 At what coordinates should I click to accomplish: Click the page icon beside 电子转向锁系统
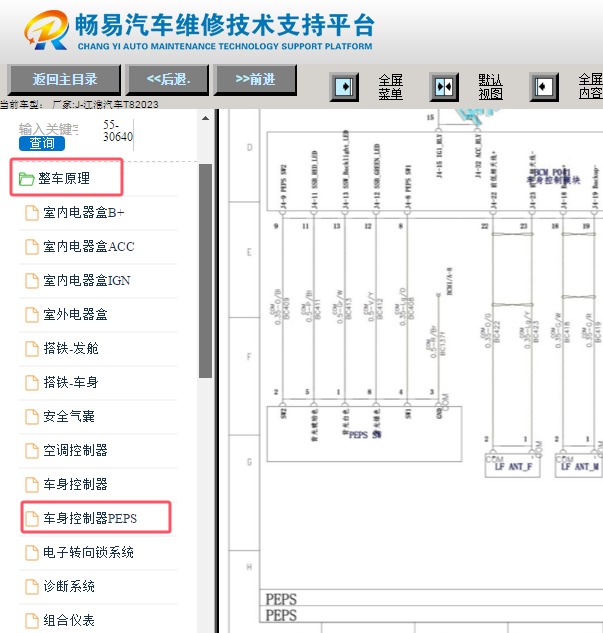31,552
